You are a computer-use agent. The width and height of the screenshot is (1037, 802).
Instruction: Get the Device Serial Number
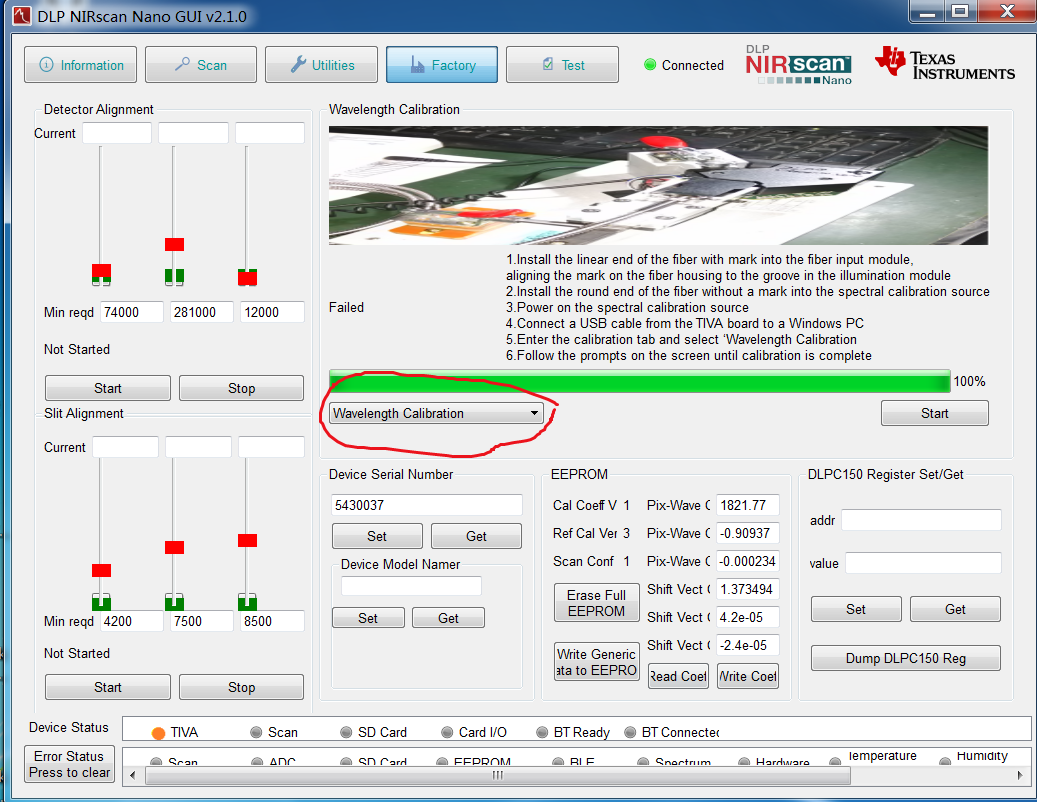click(476, 536)
